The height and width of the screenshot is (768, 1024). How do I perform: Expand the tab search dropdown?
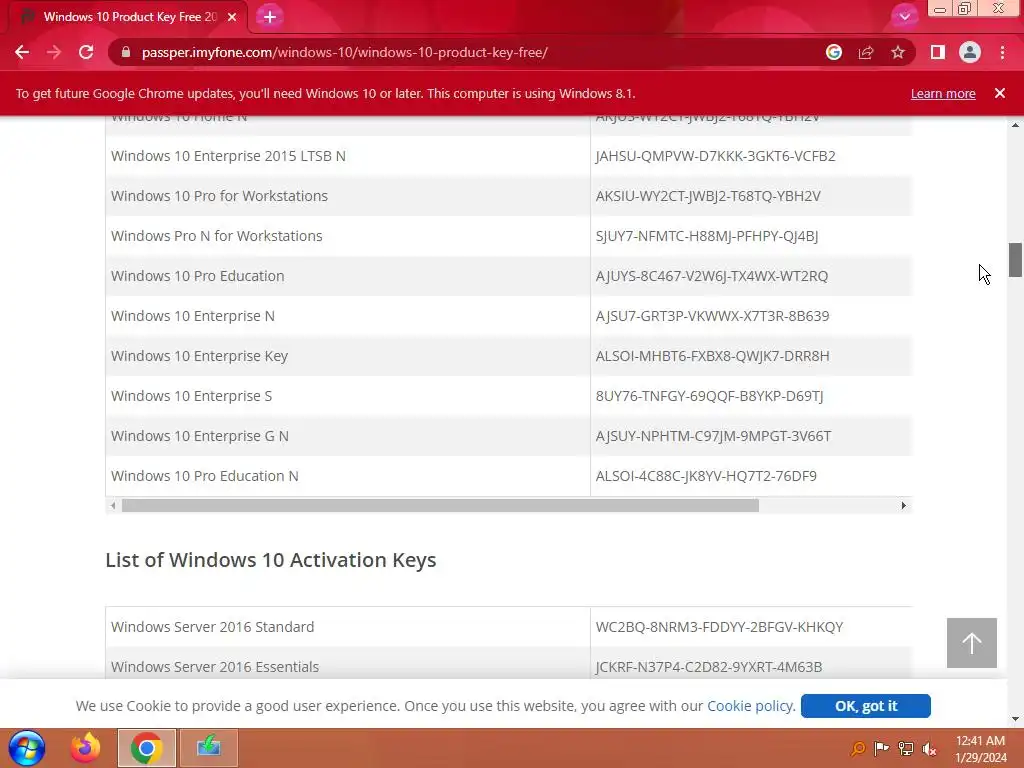point(904,16)
